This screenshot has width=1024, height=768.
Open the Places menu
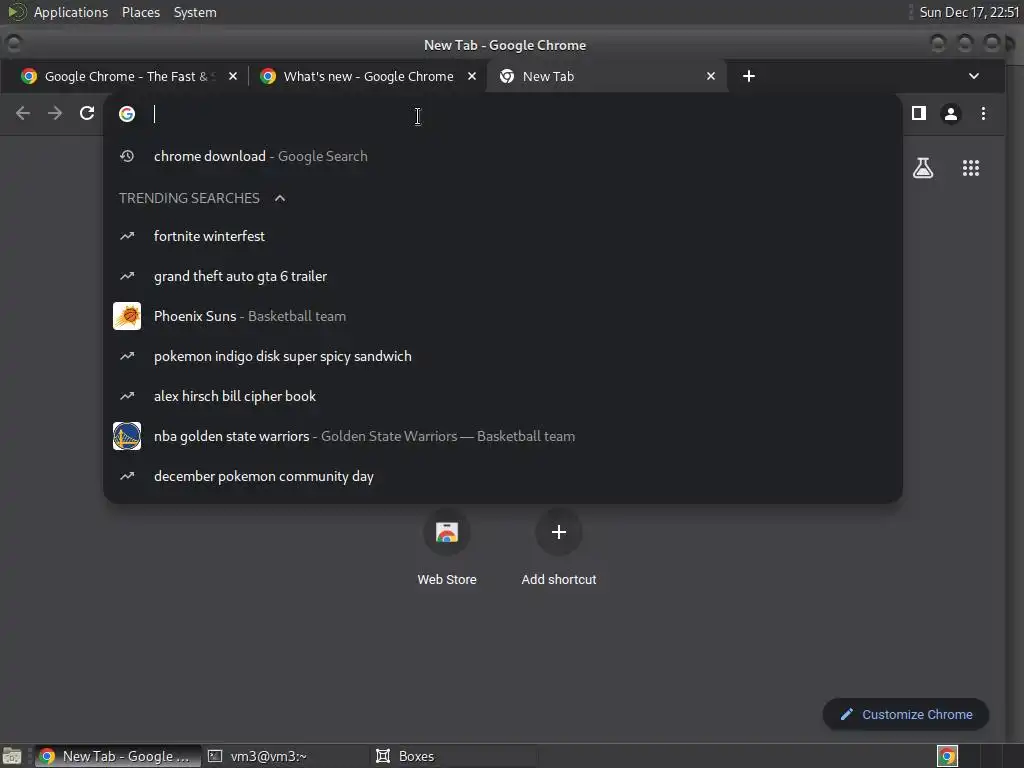(x=141, y=12)
